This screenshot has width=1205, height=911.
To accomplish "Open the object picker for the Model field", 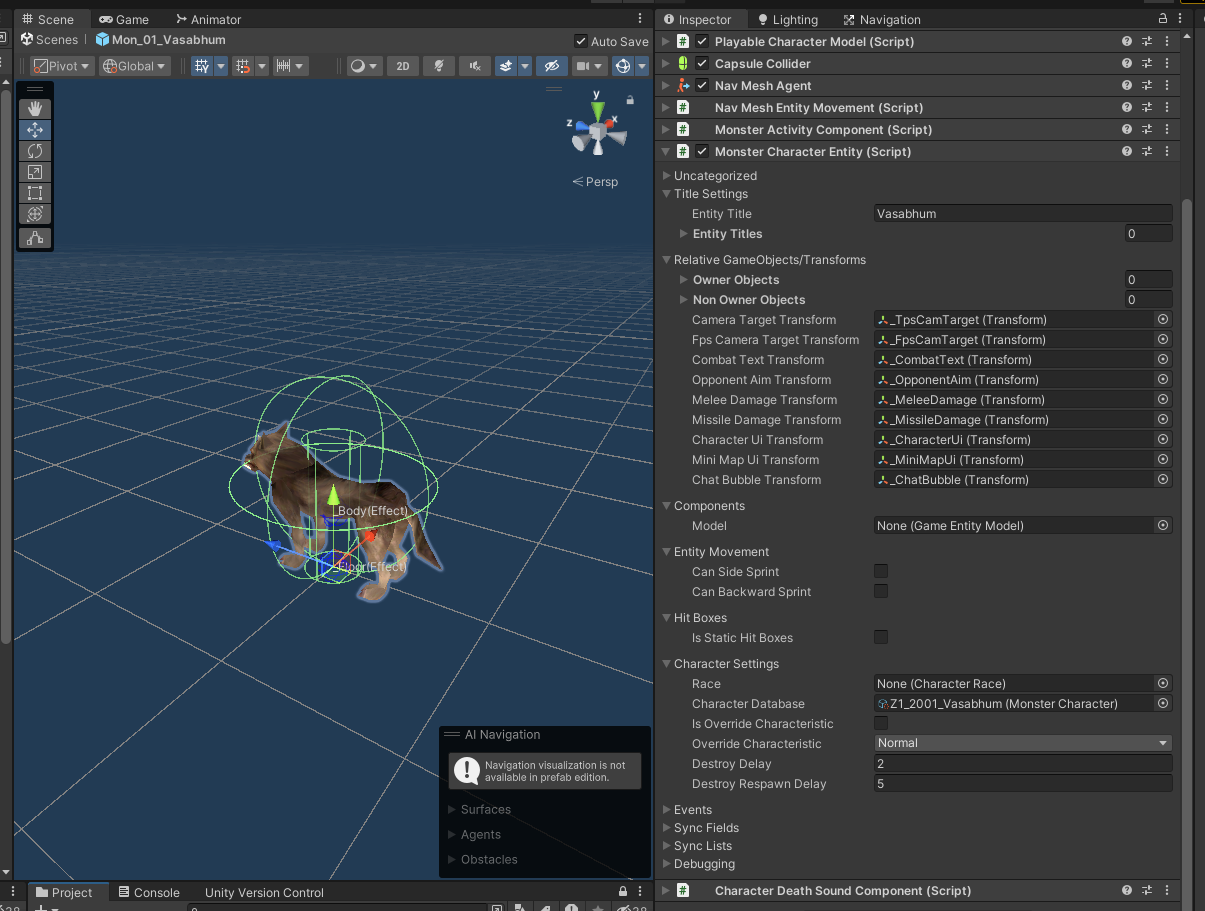I will 1161,525.
